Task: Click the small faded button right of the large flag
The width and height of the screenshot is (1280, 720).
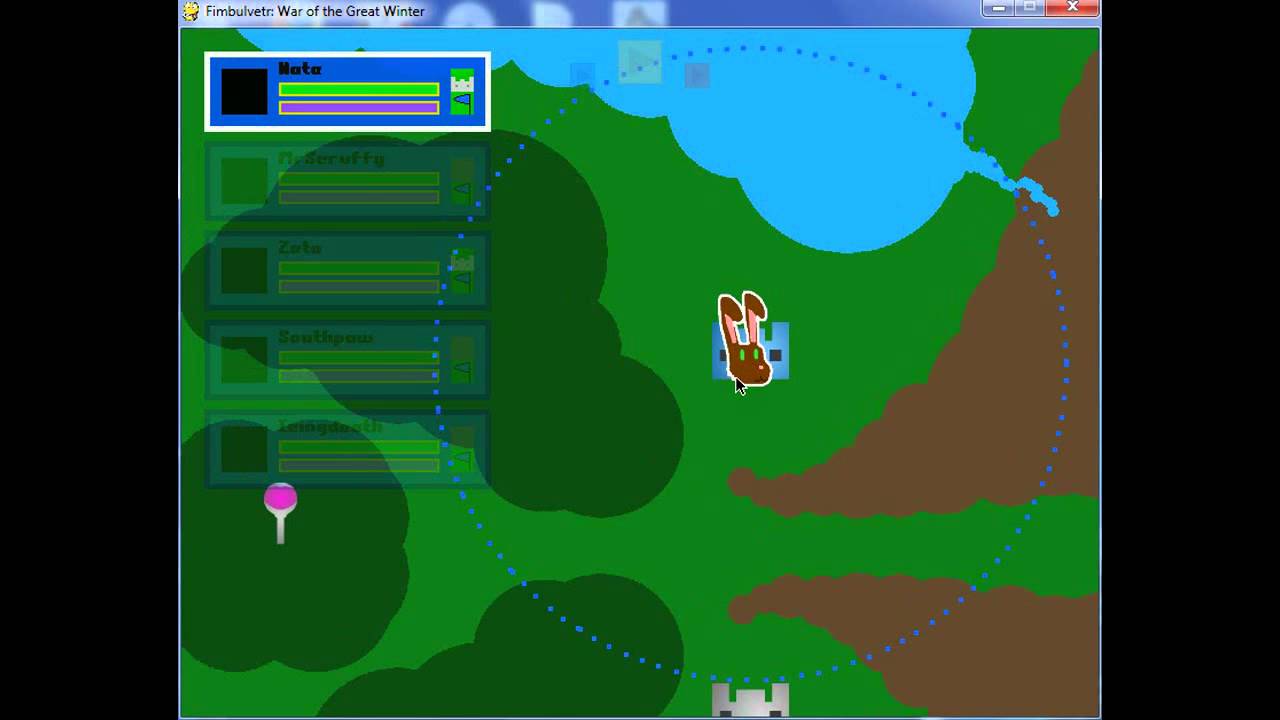Action: 697,75
